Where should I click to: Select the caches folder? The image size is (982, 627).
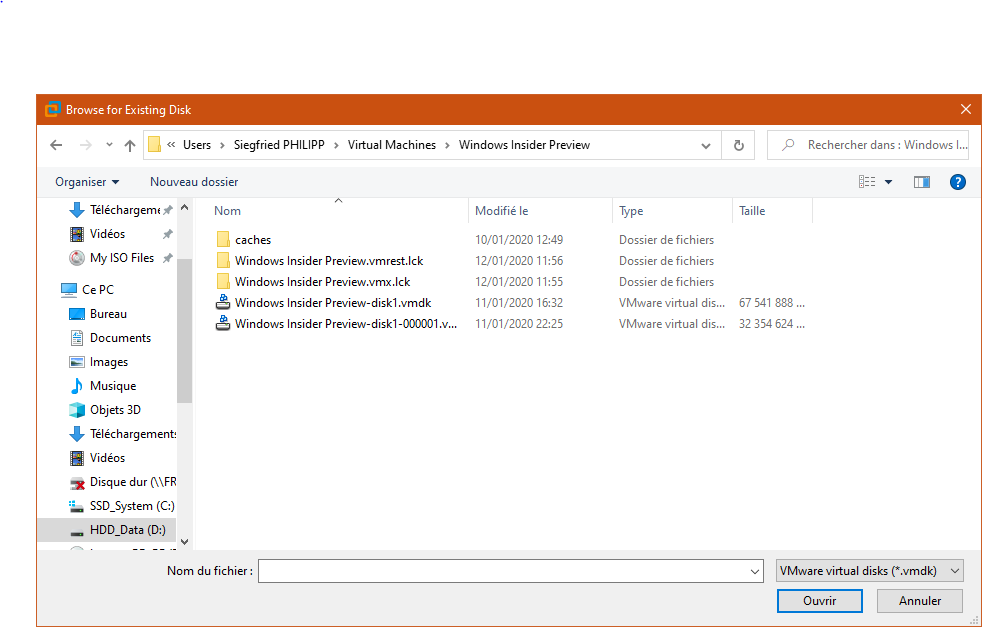pos(253,240)
